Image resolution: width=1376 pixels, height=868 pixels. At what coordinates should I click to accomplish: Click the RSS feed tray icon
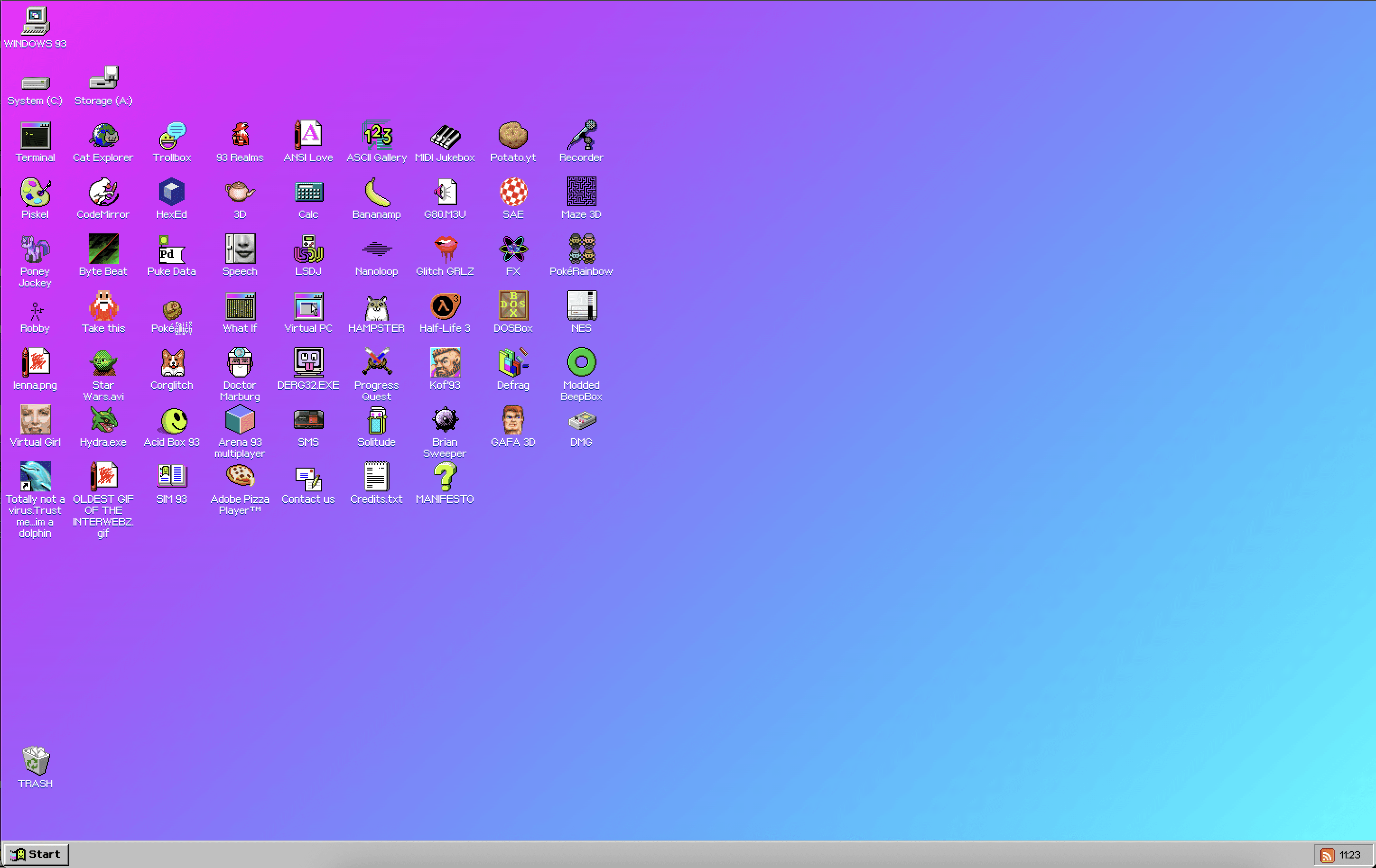(x=1327, y=855)
